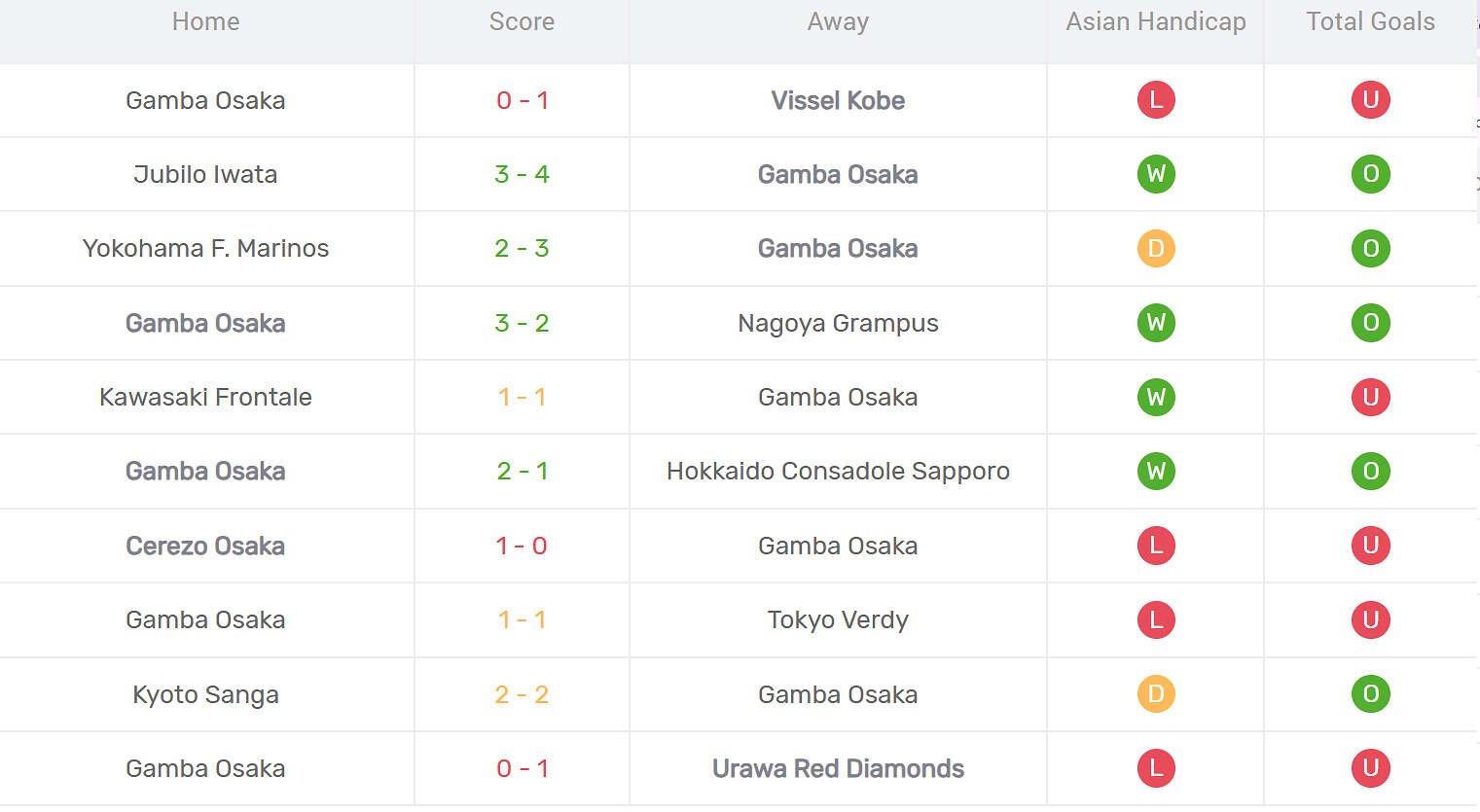Click the L handicap badge for Vissel Kobe match

(x=1156, y=99)
